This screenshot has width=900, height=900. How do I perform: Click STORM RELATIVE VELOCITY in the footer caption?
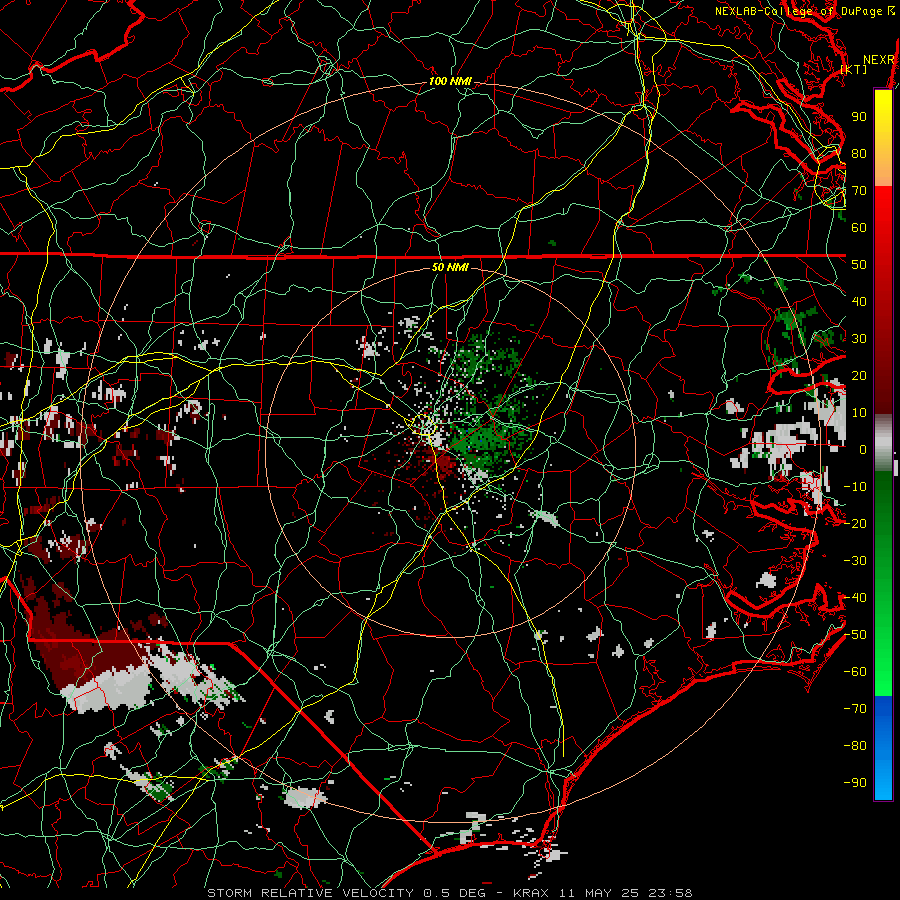(x=313, y=893)
